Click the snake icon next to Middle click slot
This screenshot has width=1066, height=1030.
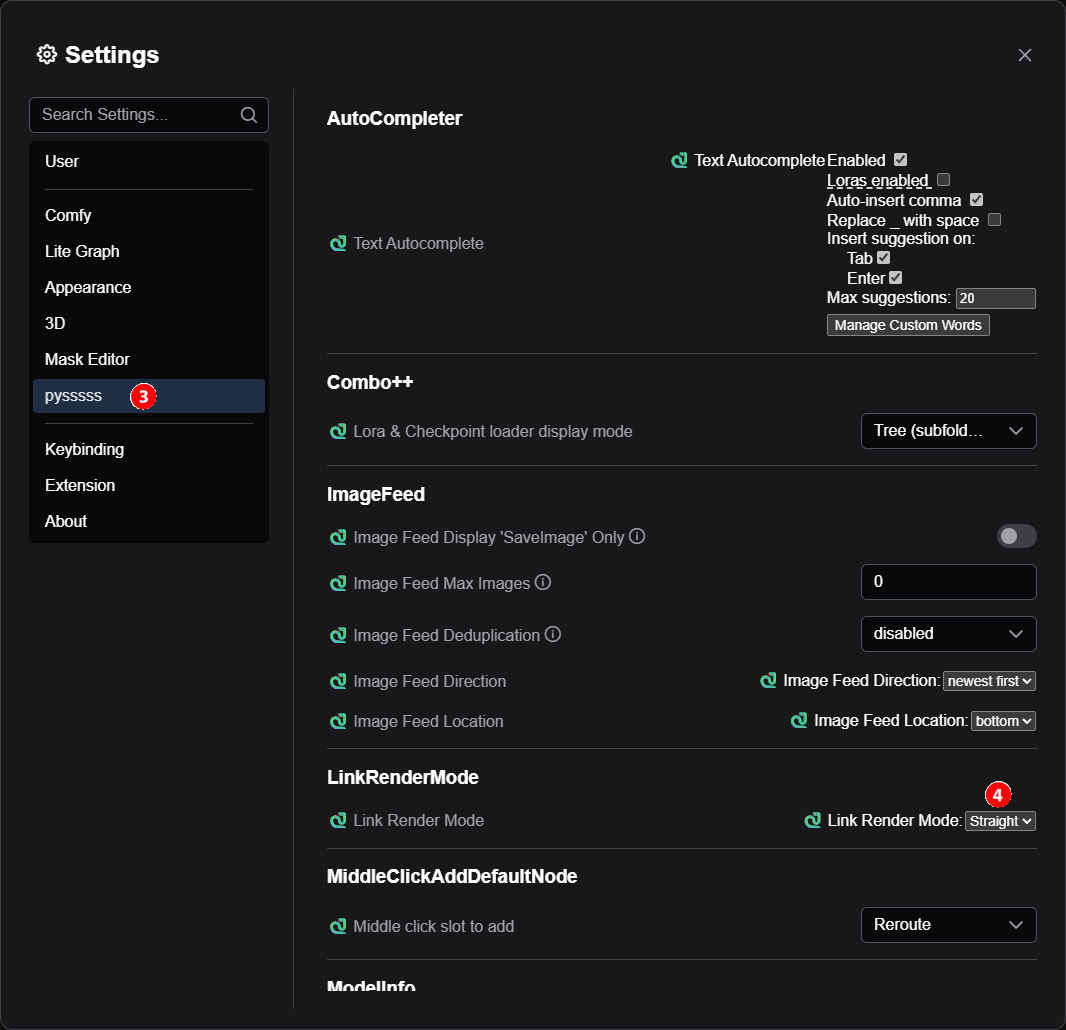[338, 927]
